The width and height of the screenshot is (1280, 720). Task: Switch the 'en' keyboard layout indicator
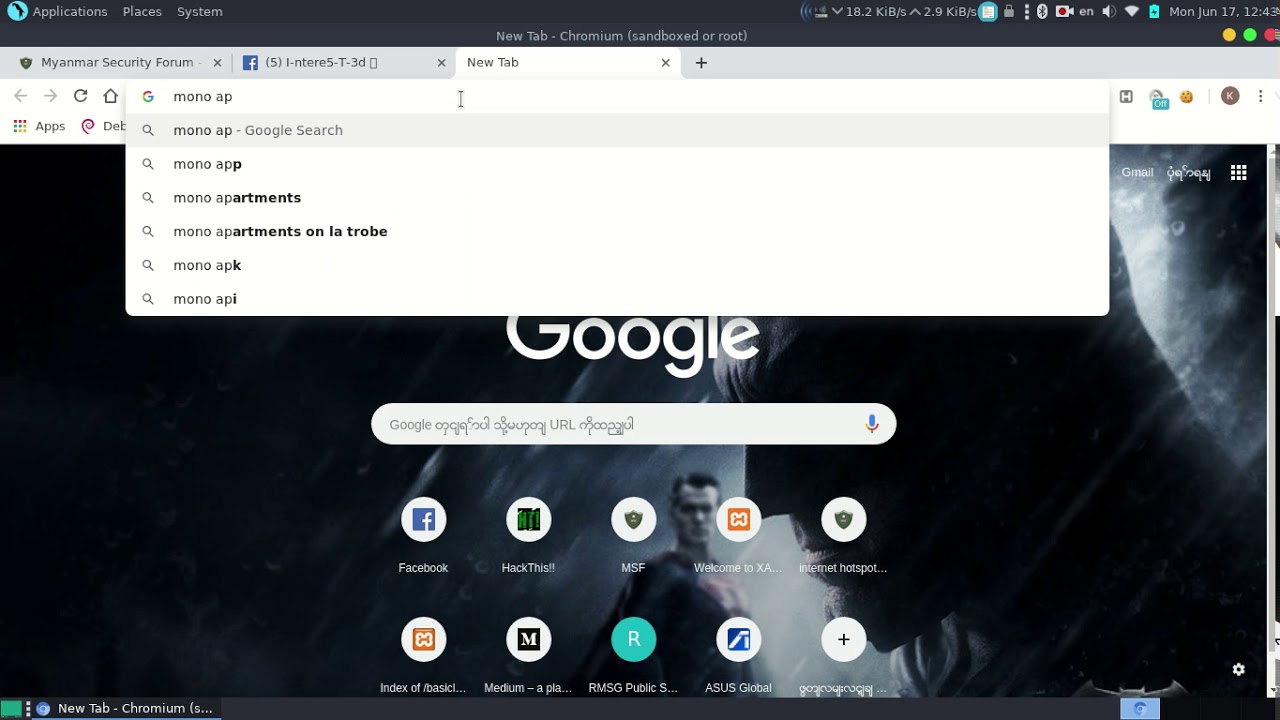tap(1087, 12)
